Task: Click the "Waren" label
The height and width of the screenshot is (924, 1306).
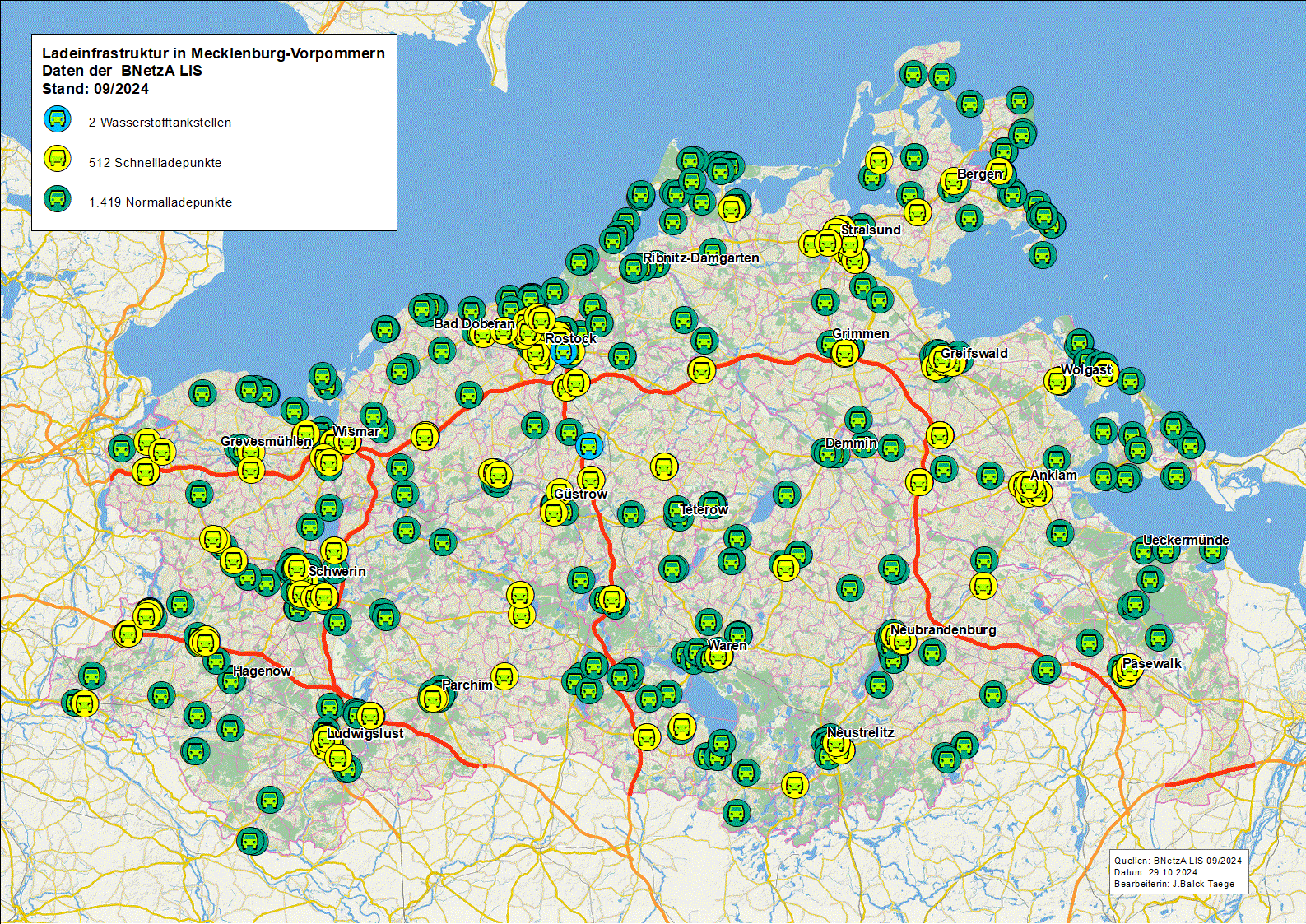Action: pyautogui.click(x=727, y=645)
